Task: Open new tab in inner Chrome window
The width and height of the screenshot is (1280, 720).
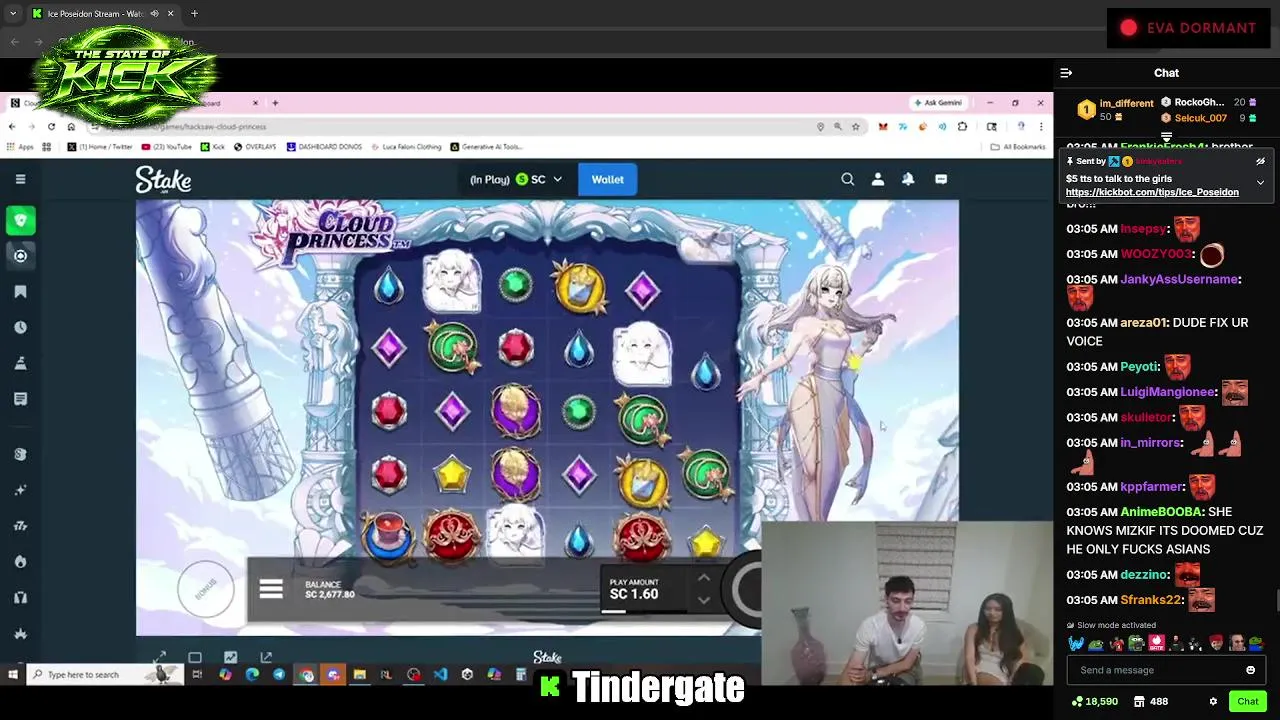Action: (x=276, y=102)
